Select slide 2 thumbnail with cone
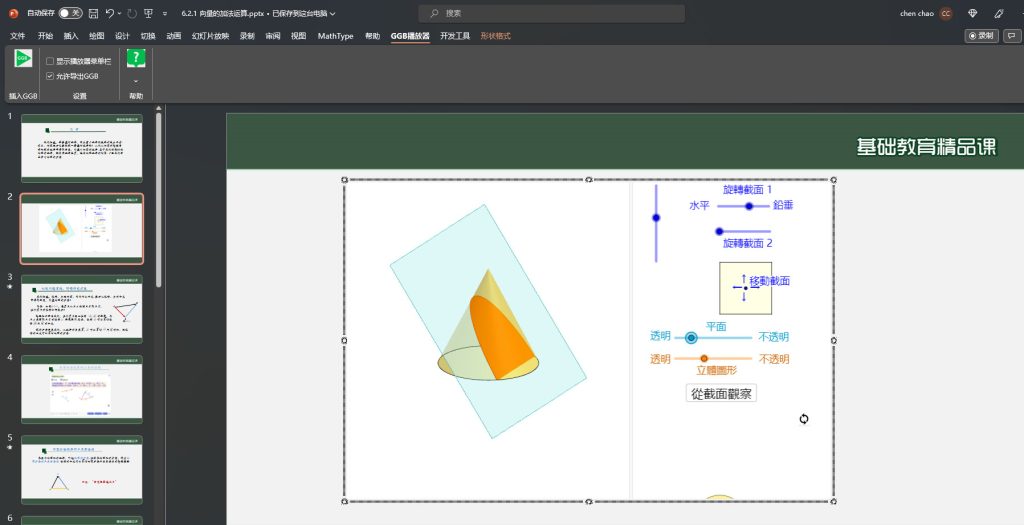Viewport: 1024px width, 525px height. point(82,229)
